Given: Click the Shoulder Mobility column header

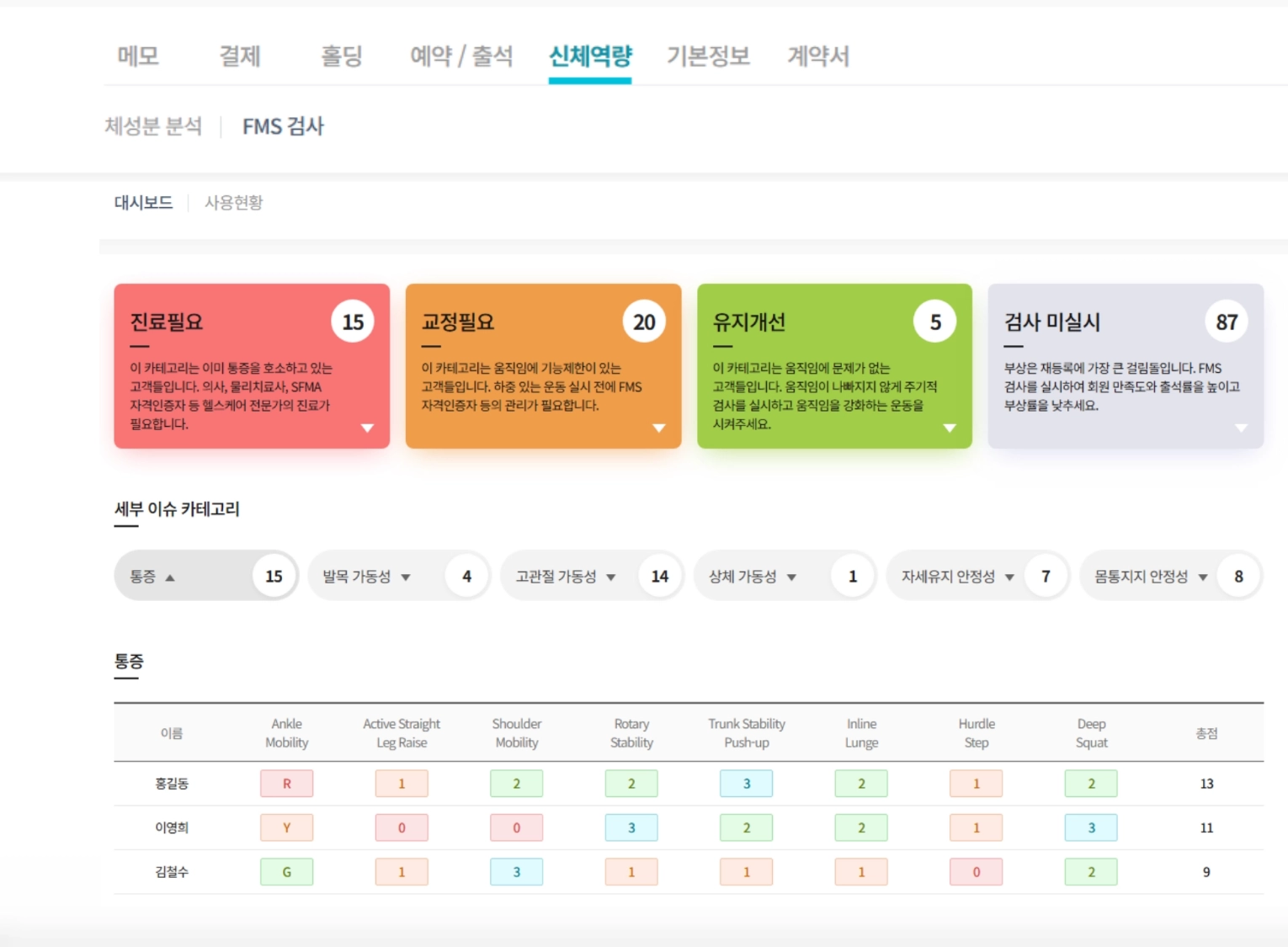Looking at the screenshot, I should pyautogui.click(x=517, y=733).
